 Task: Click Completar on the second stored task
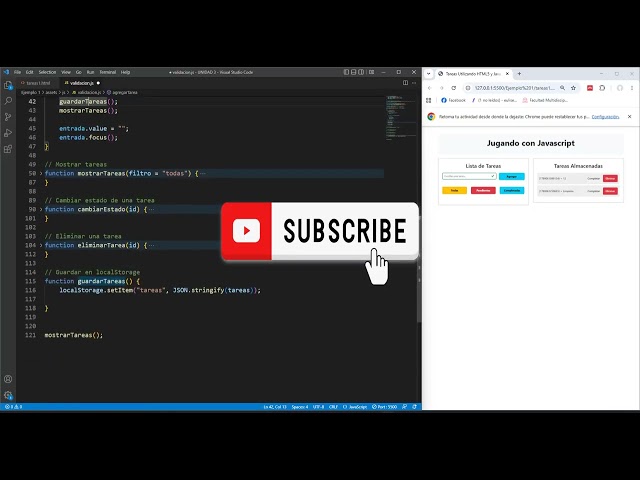click(x=593, y=191)
